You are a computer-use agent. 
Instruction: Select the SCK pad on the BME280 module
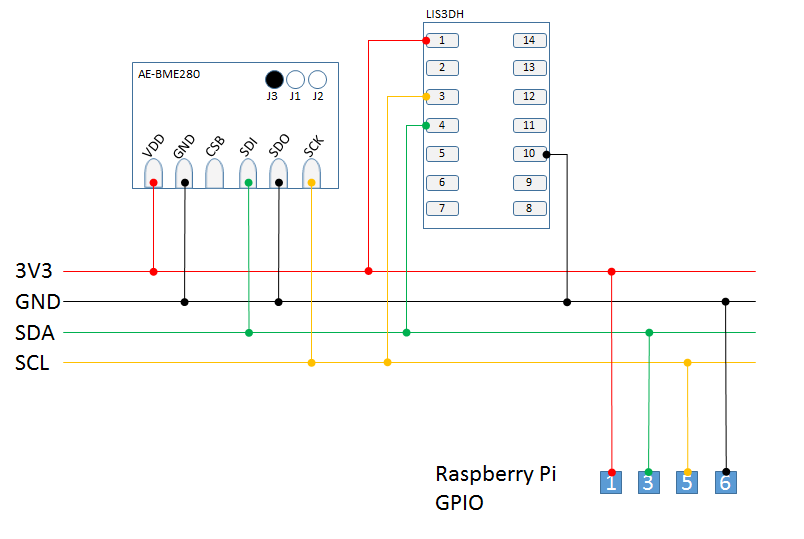(311, 173)
